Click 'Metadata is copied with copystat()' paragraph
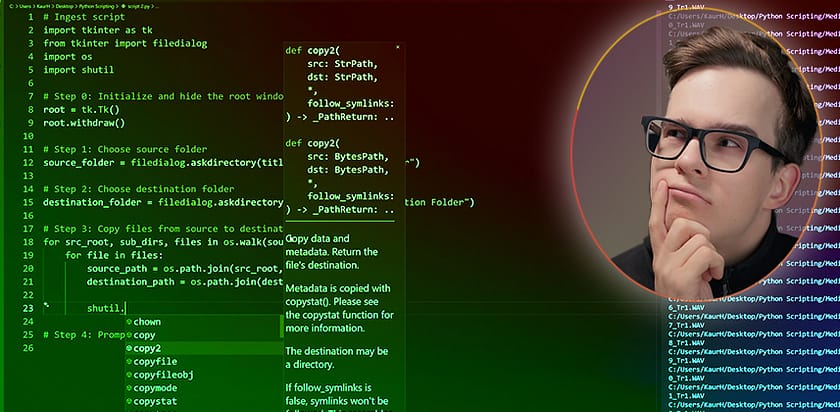 click(340, 308)
